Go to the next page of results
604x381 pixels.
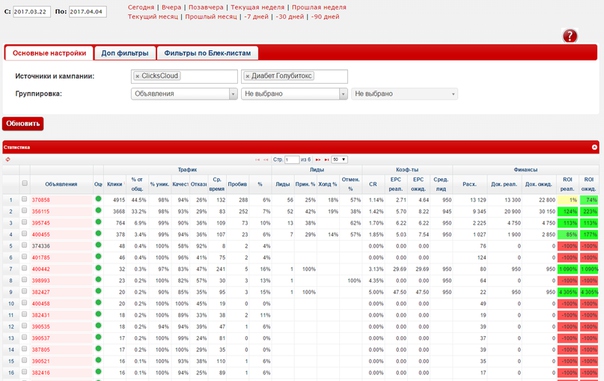click(x=318, y=159)
